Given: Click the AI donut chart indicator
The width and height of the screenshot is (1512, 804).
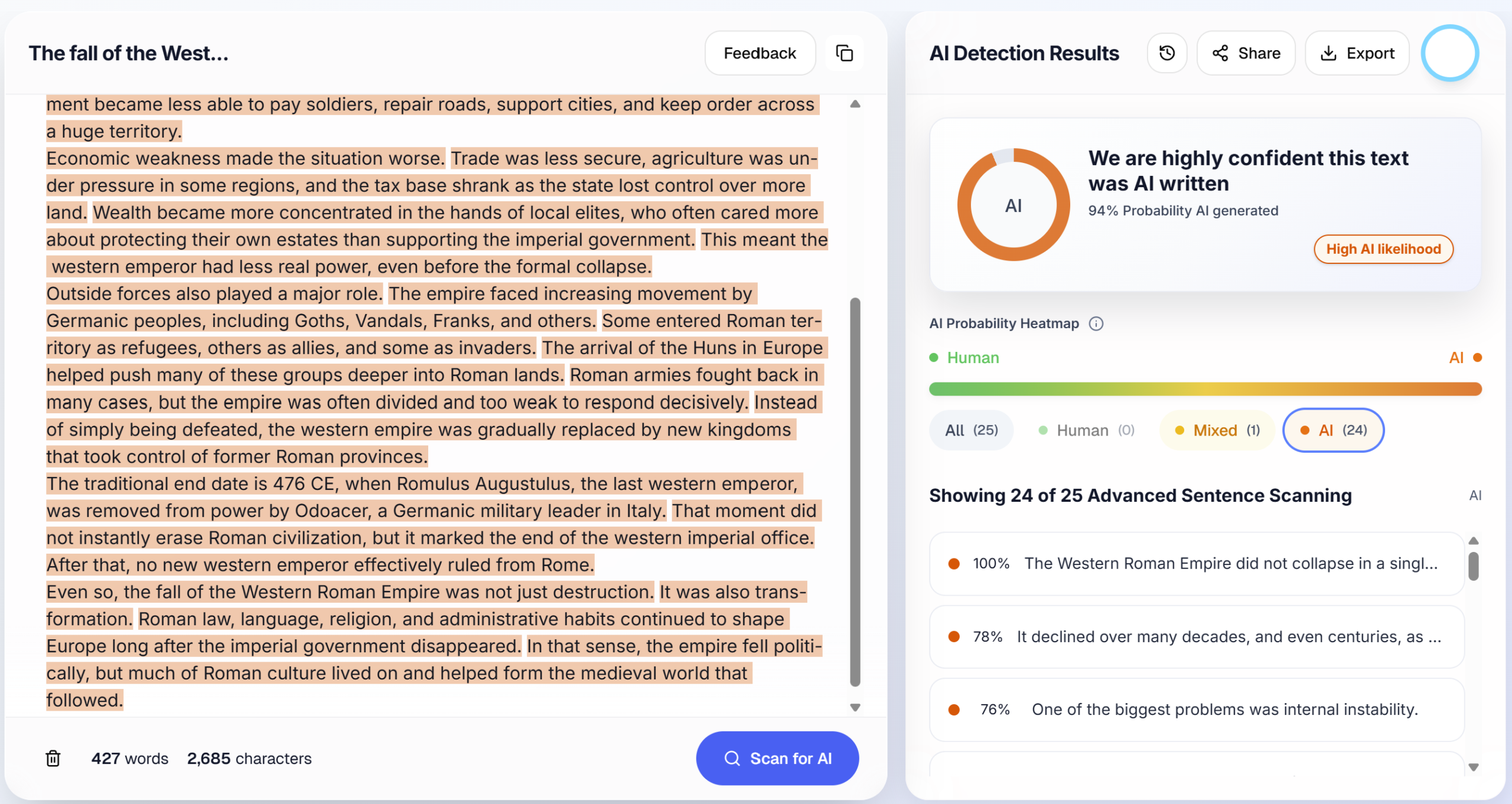Looking at the screenshot, I should click(x=1014, y=205).
